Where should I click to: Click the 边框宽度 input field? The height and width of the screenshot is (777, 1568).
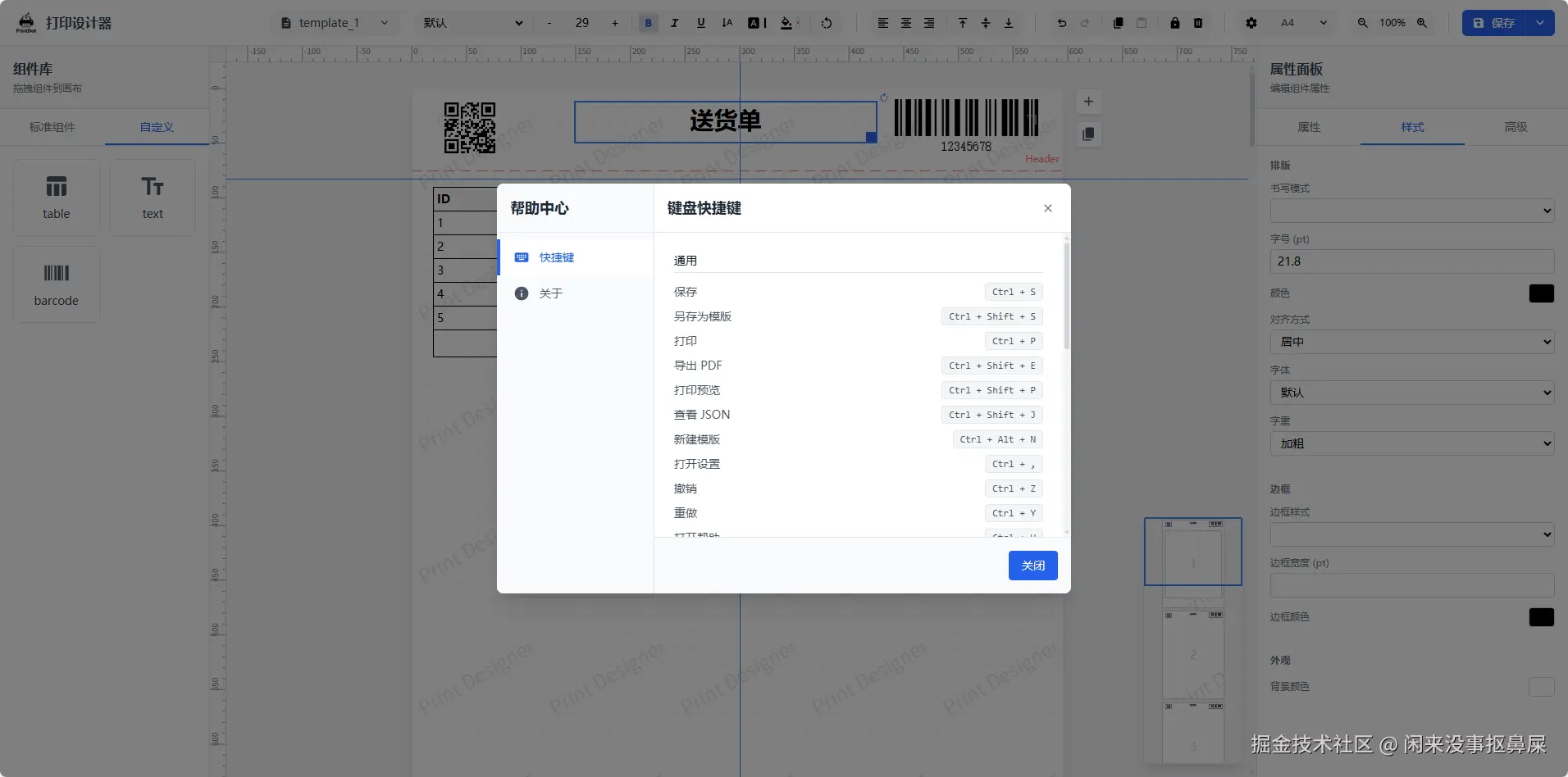coord(1412,585)
